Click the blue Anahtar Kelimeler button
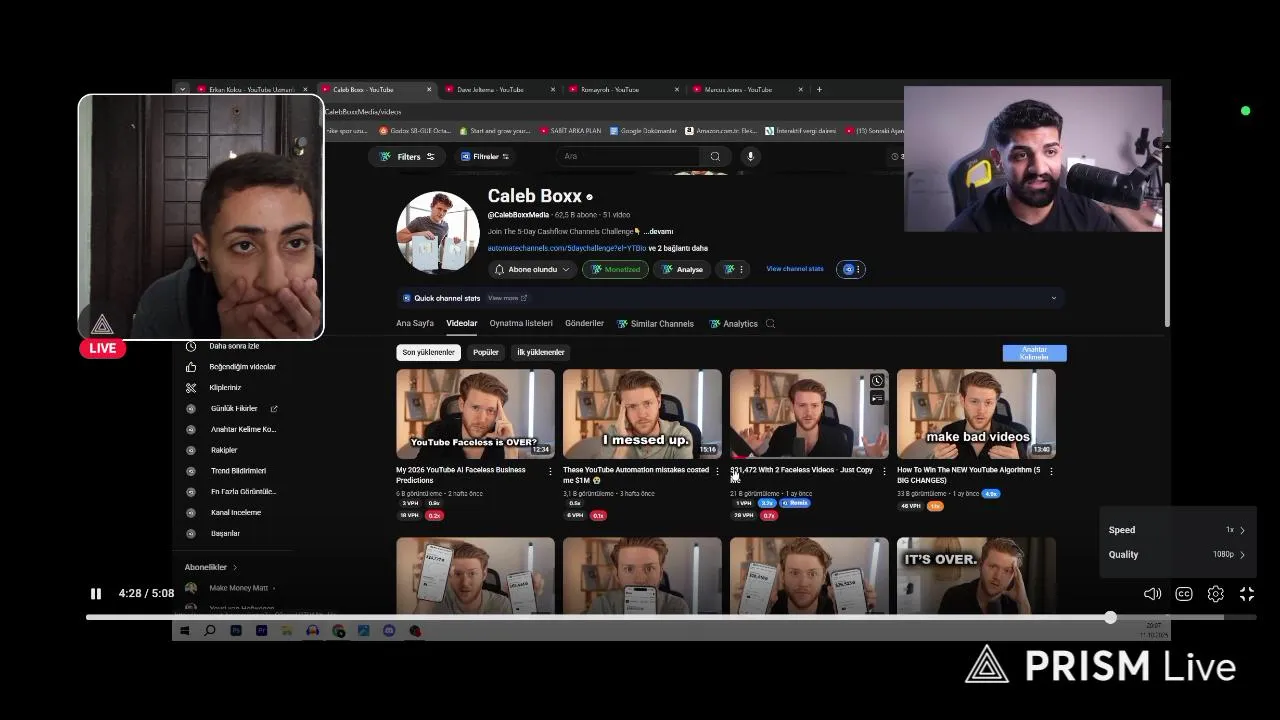 [1034, 353]
